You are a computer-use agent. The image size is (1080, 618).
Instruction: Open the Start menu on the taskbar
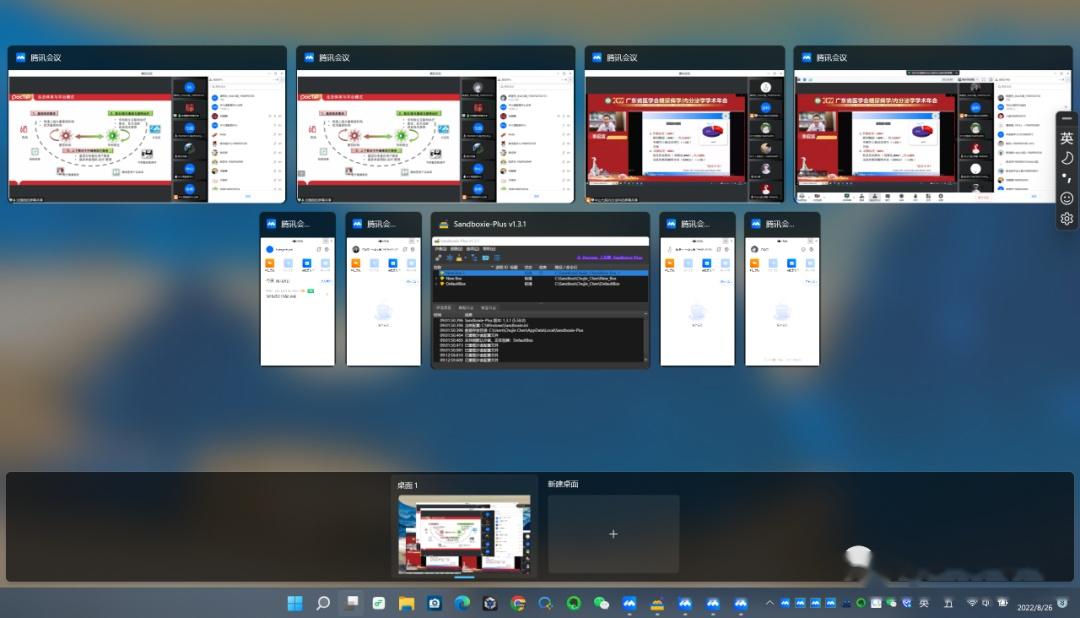click(295, 603)
